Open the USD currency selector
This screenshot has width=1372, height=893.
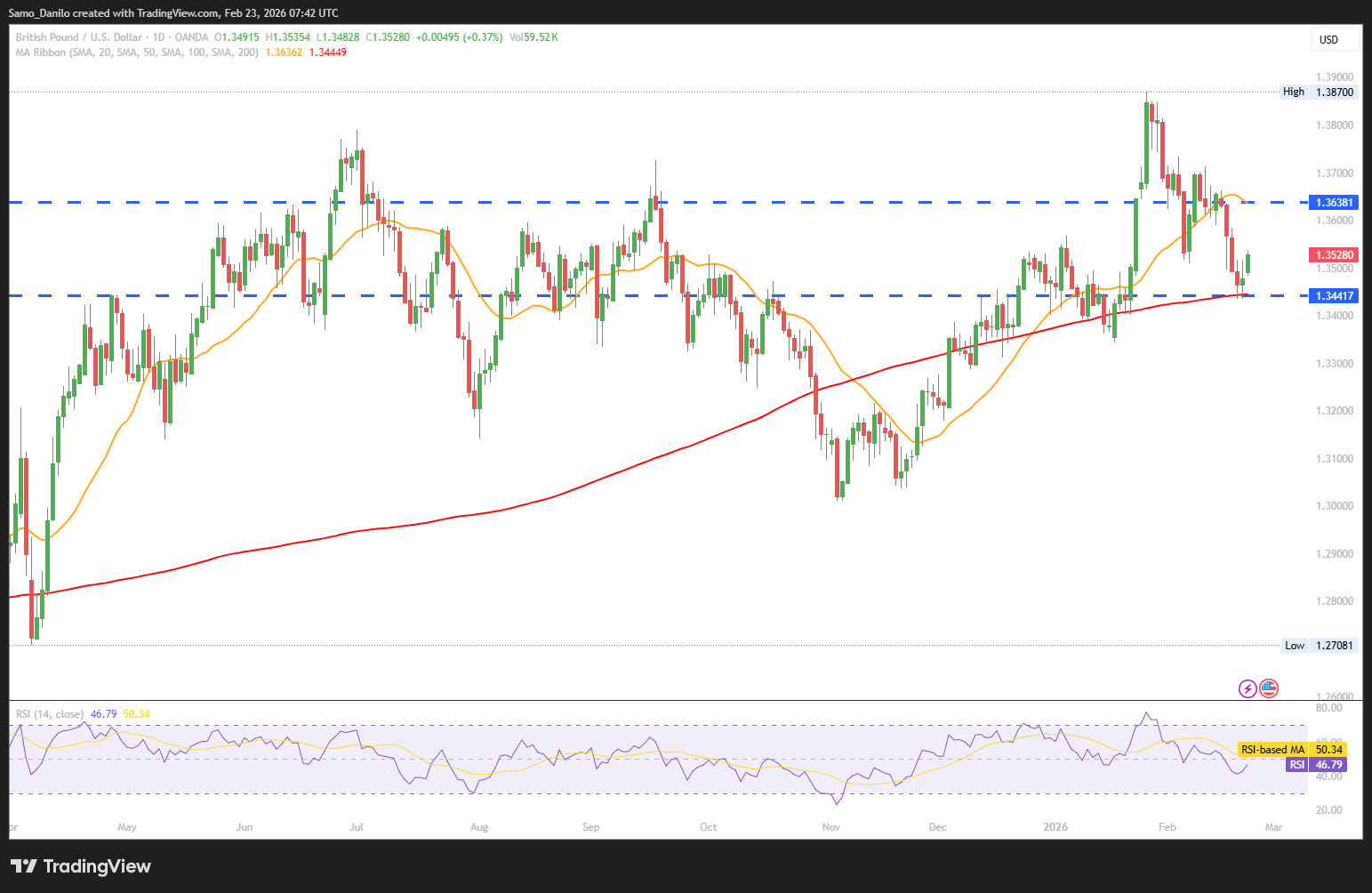coord(1335,40)
